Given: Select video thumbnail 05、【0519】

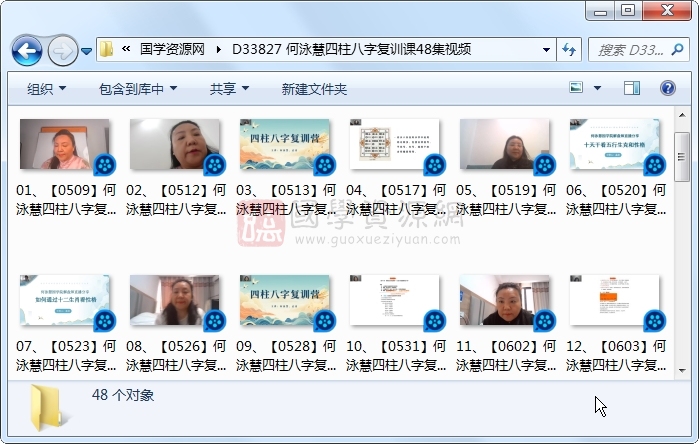Looking at the screenshot, I should click(507, 145).
